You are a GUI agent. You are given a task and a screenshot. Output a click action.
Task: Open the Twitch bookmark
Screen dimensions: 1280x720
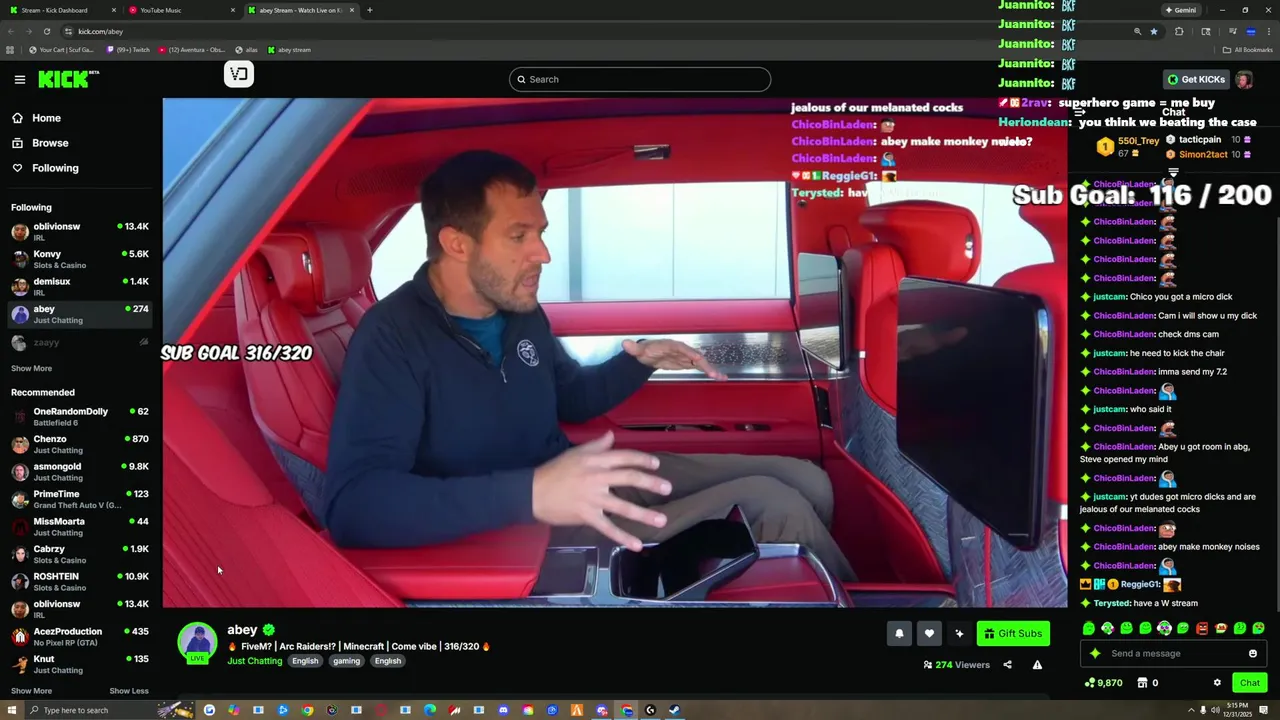tap(128, 49)
